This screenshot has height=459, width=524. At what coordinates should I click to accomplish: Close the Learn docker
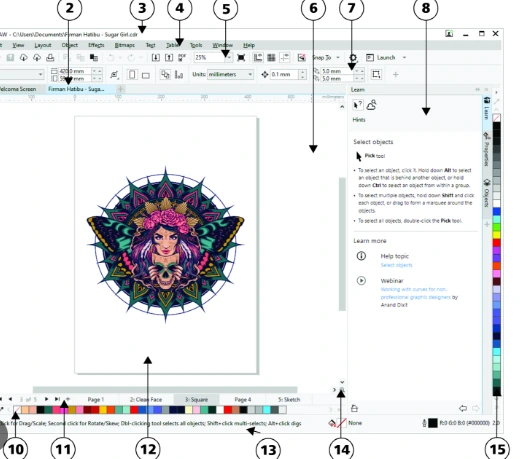(486, 90)
